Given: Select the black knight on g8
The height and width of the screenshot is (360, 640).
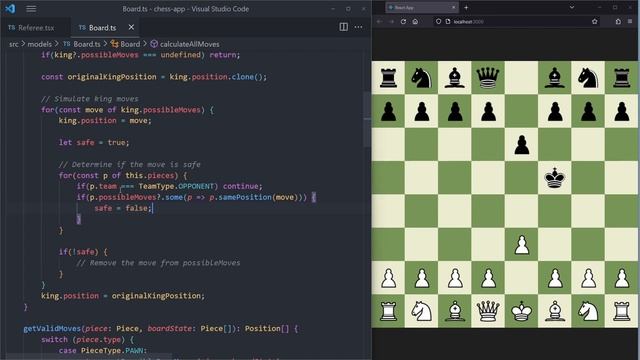Looking at the screenshot, I should click(588, 78).
